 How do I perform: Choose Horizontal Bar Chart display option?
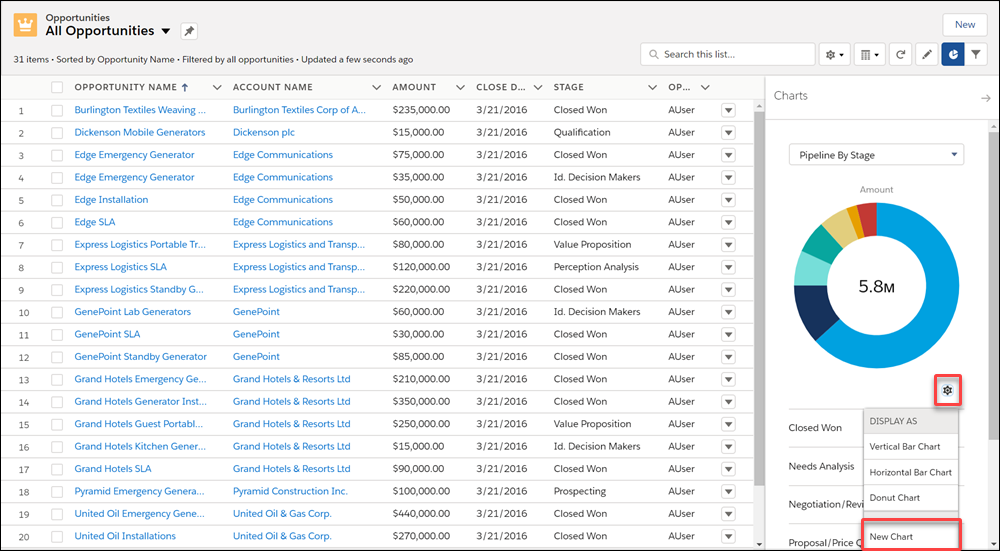(x=911, y=472)
